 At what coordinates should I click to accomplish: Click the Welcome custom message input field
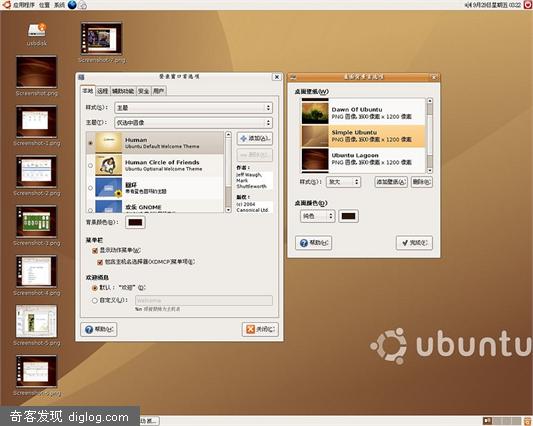point(204,301)
